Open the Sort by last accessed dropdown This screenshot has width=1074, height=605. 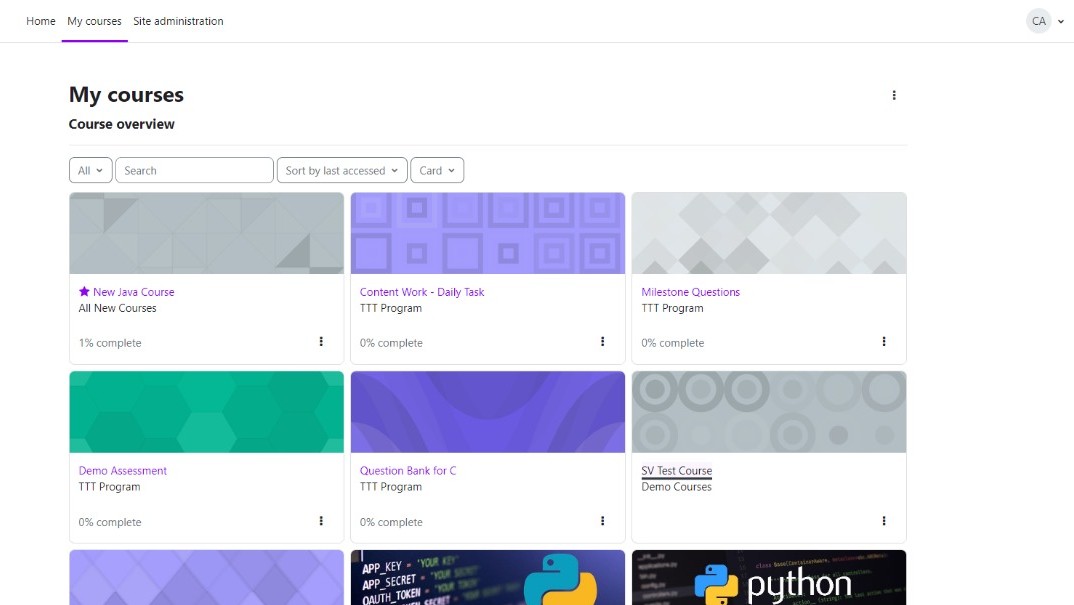coord(341,171)
